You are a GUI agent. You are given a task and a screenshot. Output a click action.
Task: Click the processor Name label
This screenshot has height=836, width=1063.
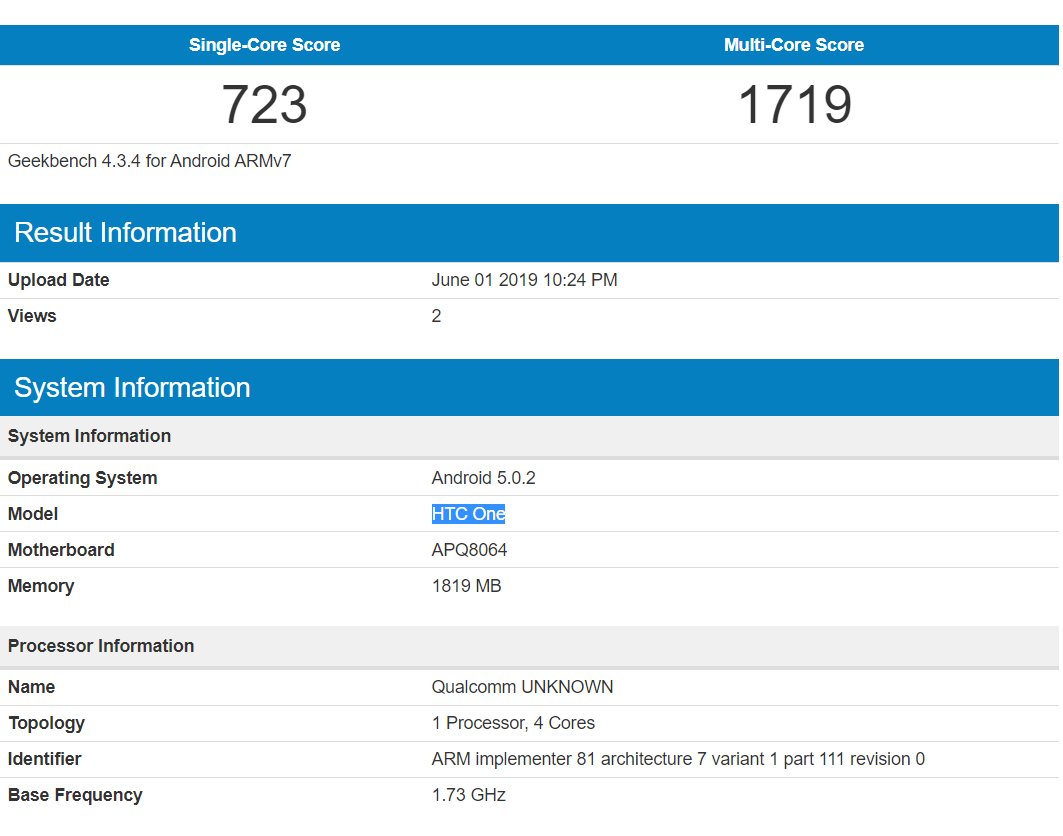point(31,687)
